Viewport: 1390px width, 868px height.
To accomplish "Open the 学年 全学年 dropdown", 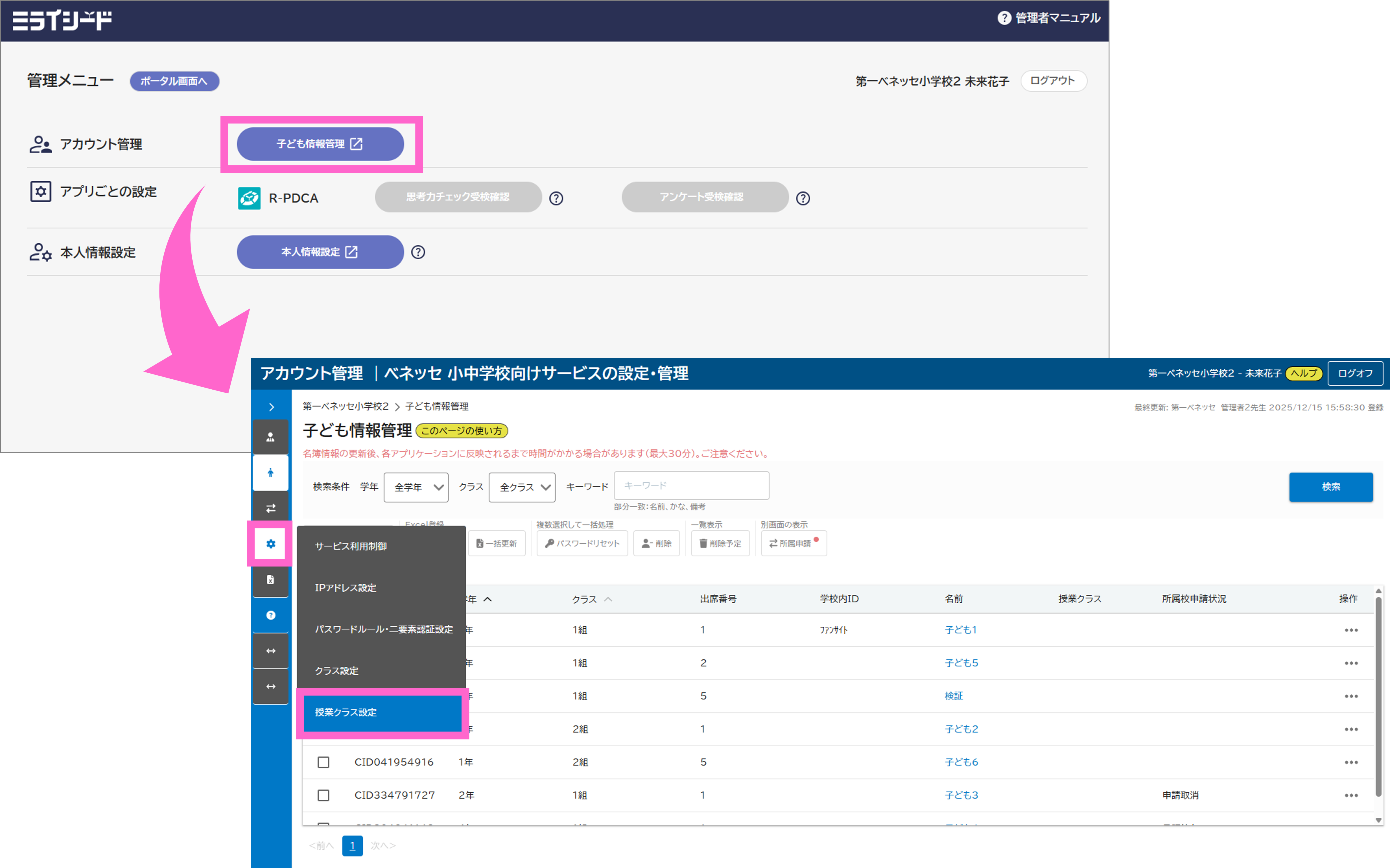I will point(416,487).
